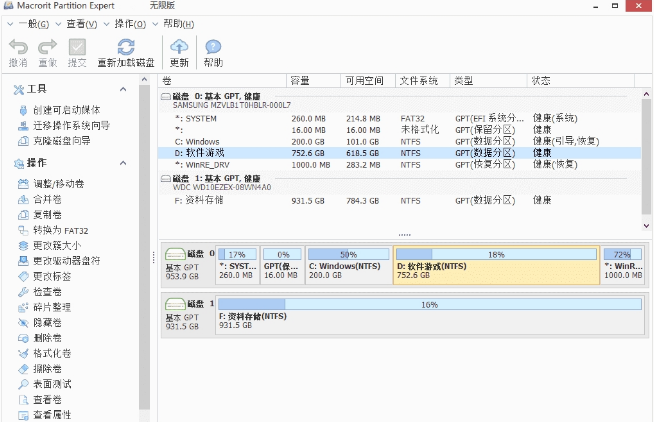Viewport: 654px width, 422px height.
Task: Select the C: Windows volume row
Action: pyautogui.click(x=400, y=142)
